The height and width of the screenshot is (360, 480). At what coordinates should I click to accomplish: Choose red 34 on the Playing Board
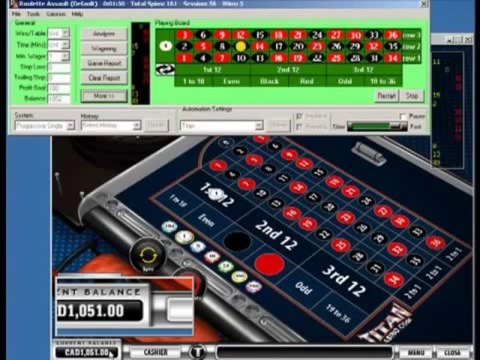[392, 58]
